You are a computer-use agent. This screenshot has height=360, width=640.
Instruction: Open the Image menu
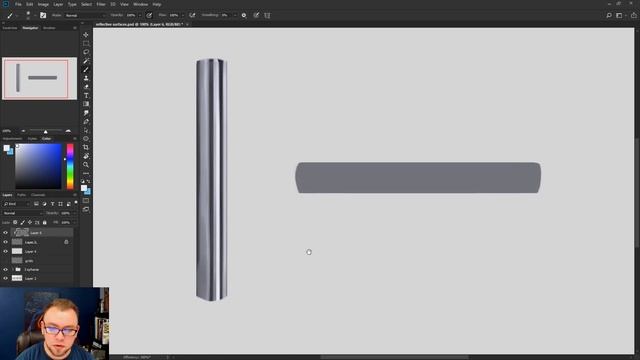[43, 4]
